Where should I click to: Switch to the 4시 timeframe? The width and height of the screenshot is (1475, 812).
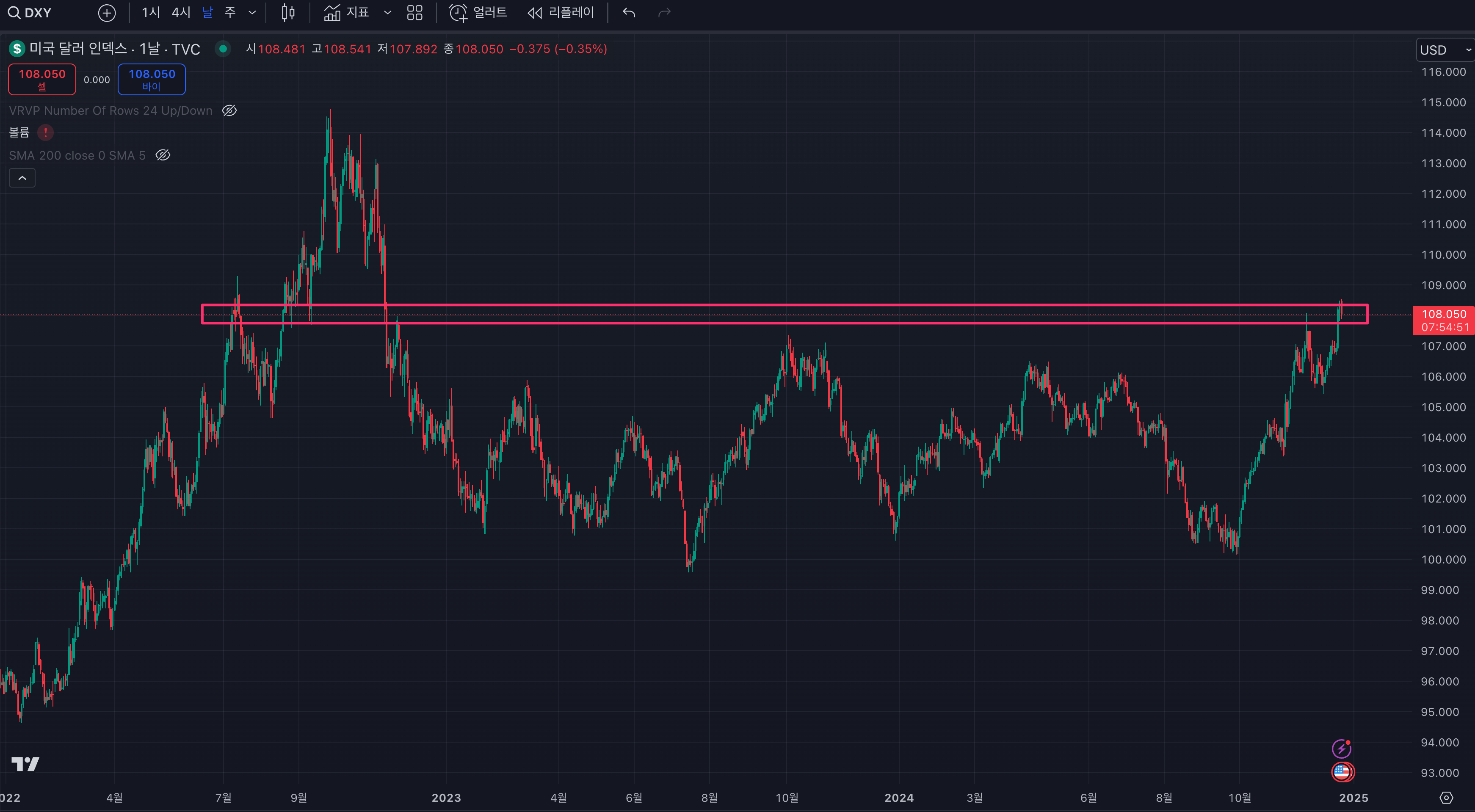181,13
